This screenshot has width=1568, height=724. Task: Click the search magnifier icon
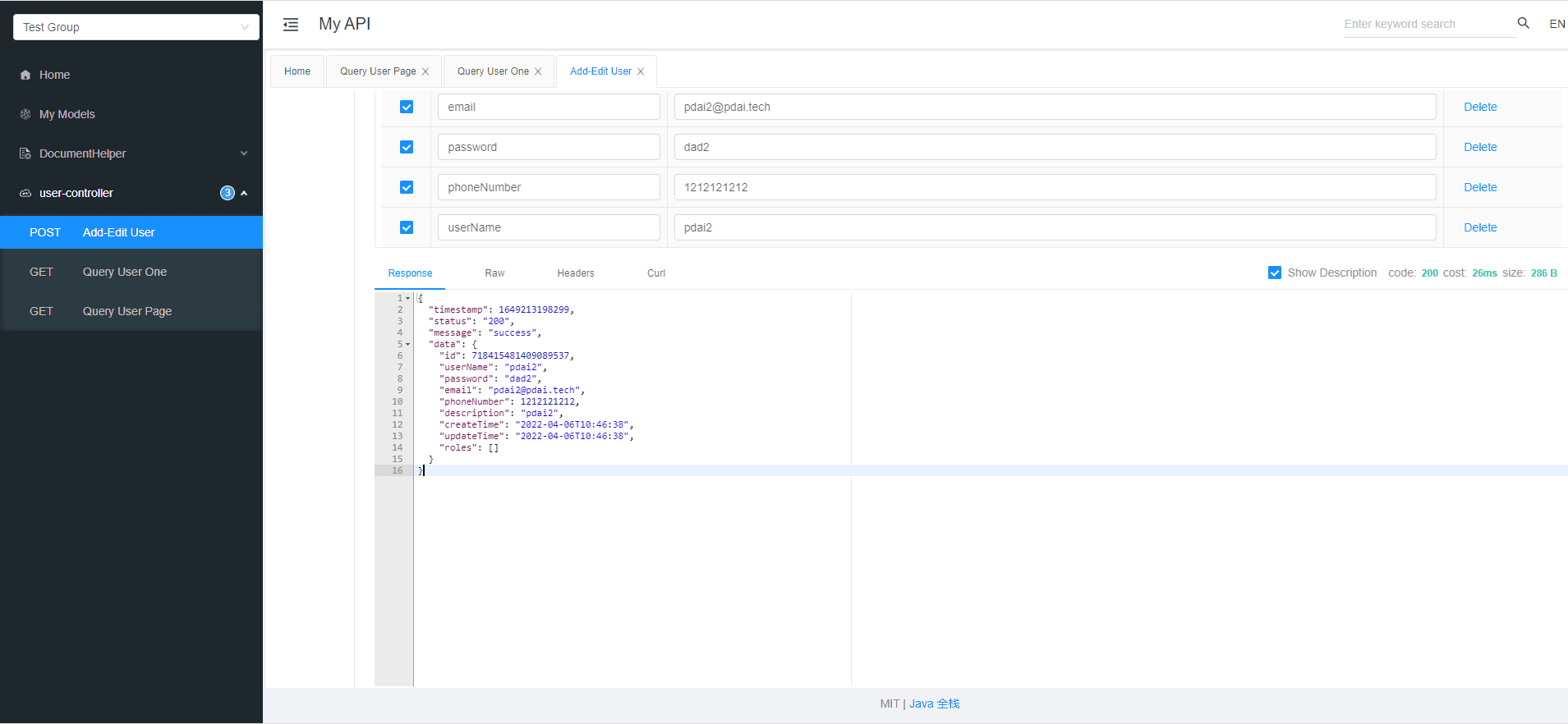(x=1523, y=24)
